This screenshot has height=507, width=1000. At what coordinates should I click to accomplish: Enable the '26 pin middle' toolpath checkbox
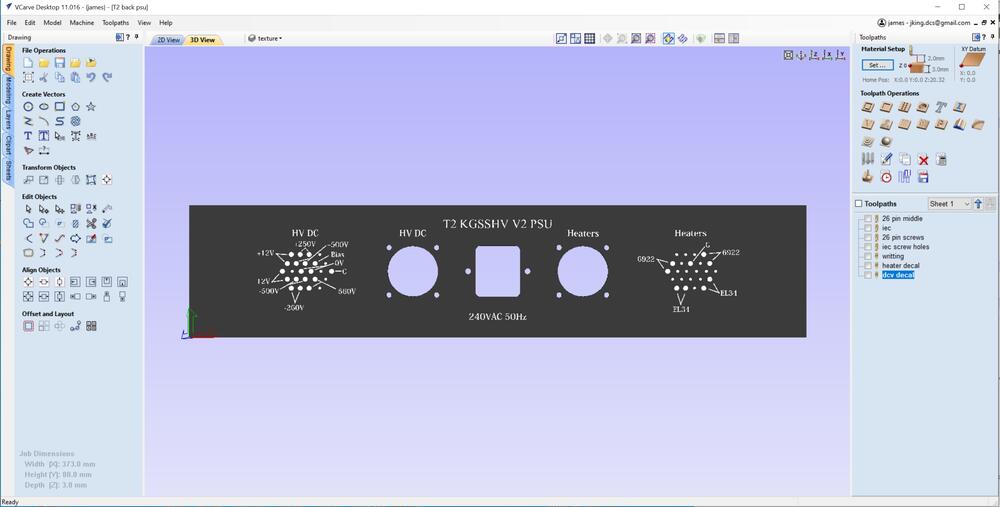tap(868, 218)
